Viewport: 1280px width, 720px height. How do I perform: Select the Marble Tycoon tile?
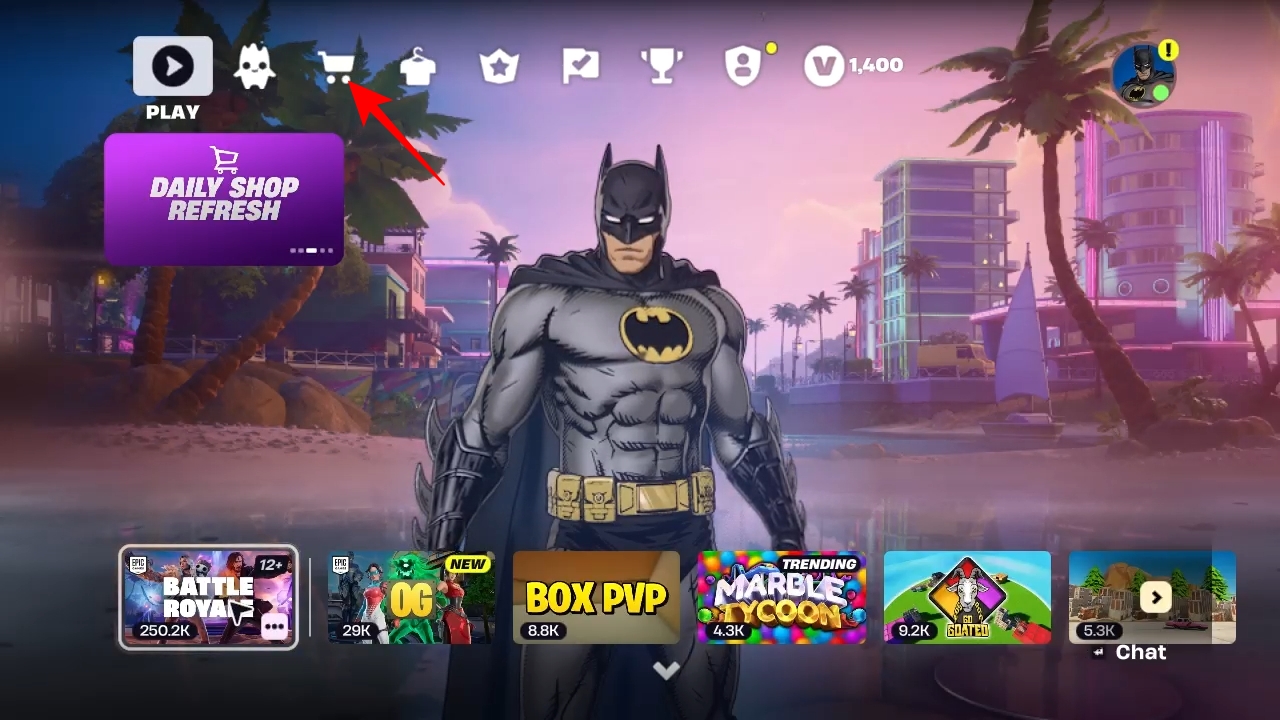(782, 597)
